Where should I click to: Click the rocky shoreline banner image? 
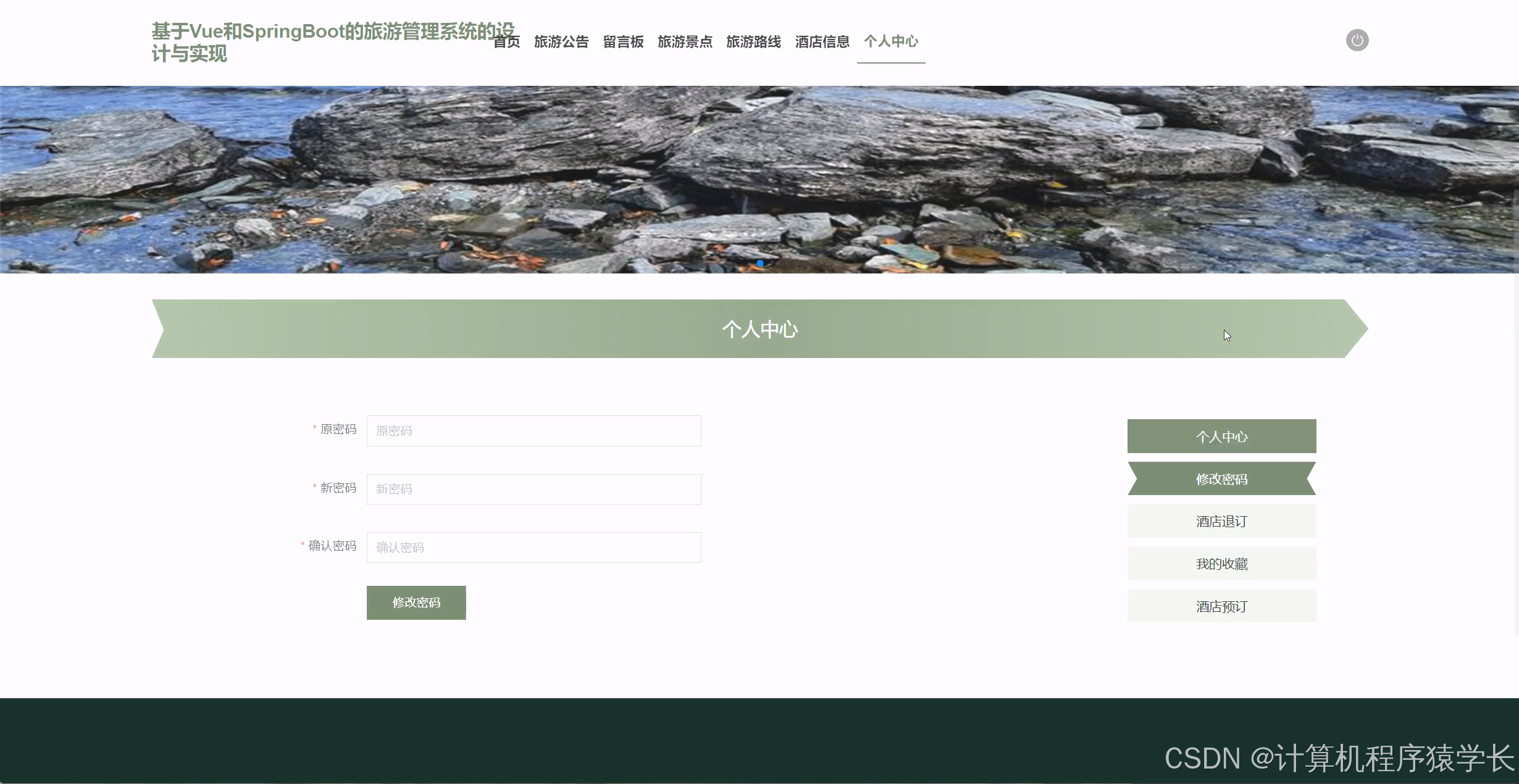tap(759, 179)
